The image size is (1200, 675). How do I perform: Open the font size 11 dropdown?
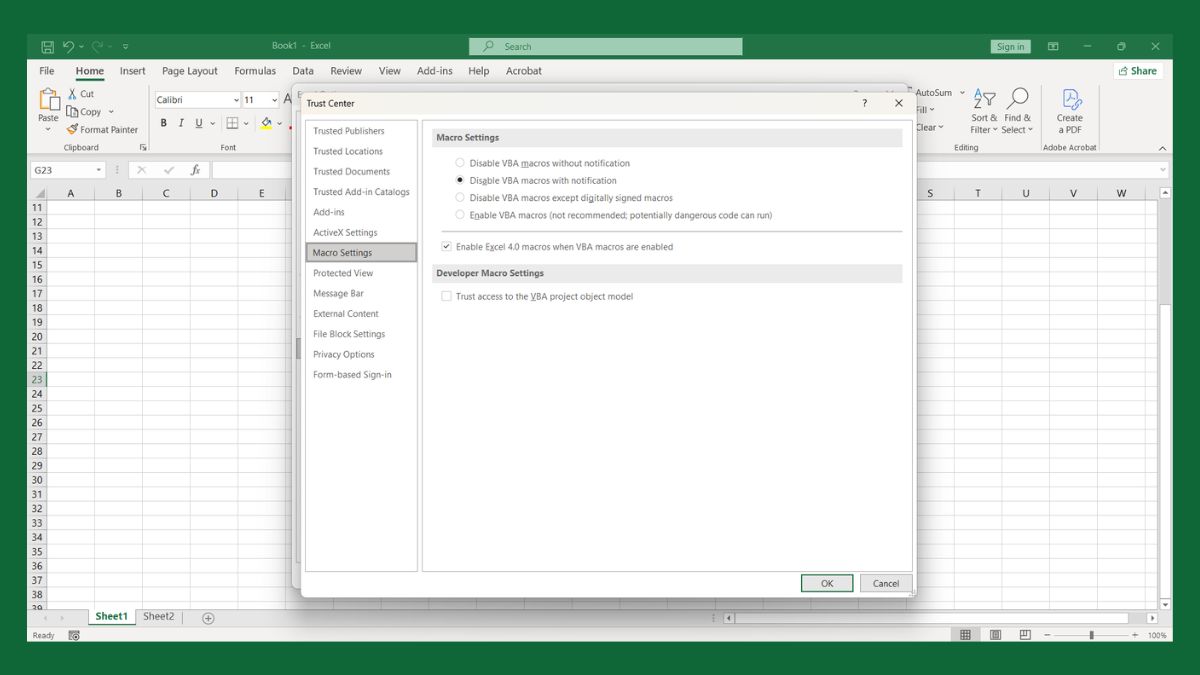pyautogui.click(x=275, y=100)
